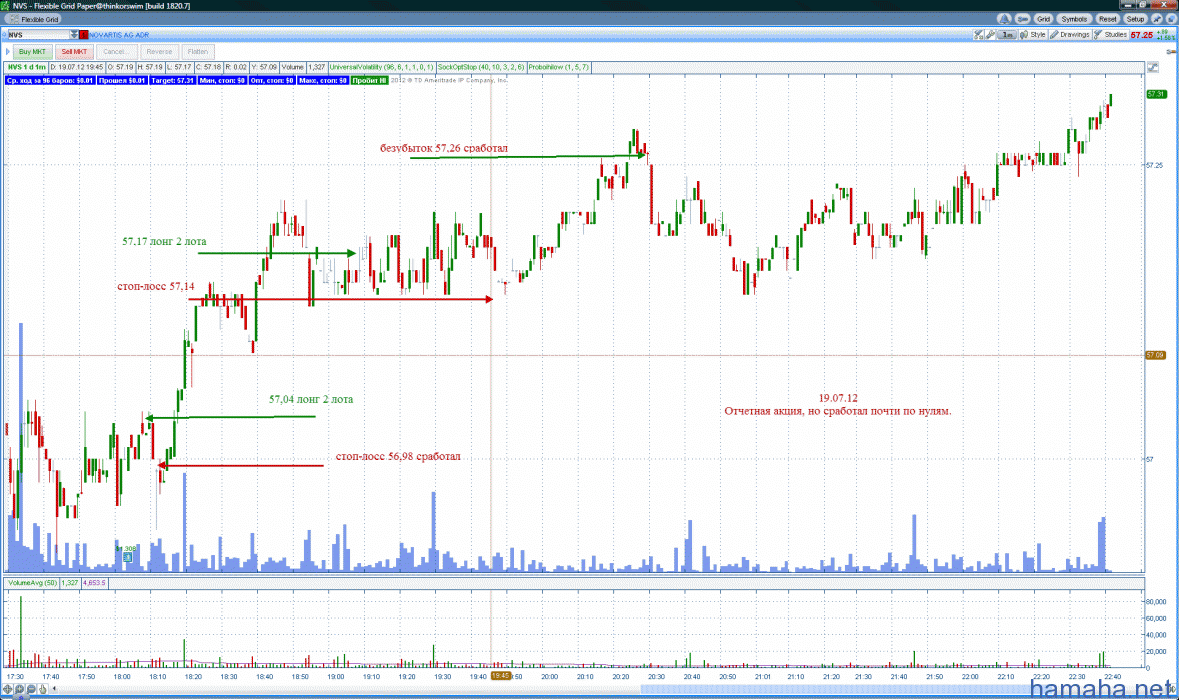The image size is (1179, 700).
Task: Click the NVS symbol input field
Action: click(x=38, y=35)
